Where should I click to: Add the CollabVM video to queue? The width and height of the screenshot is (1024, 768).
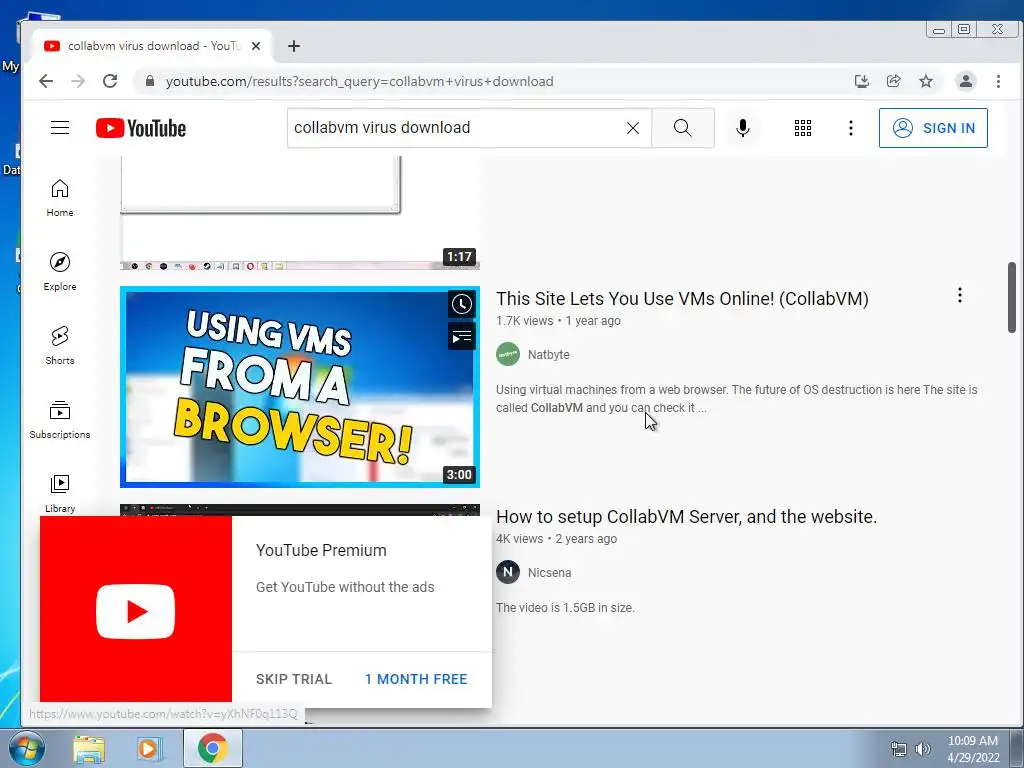462,337
